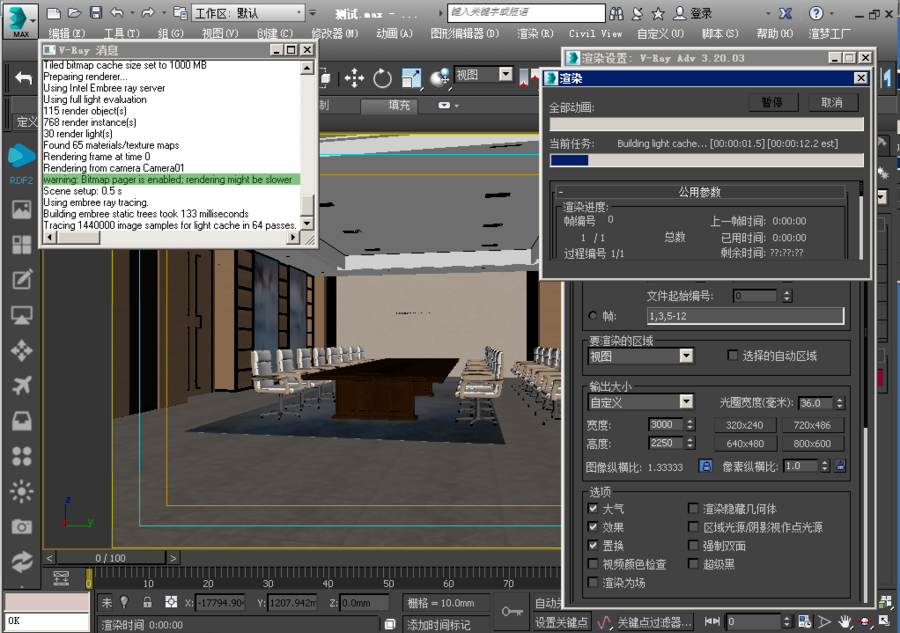
Task: Select the Rotate tool in the main toolbar
Action: (x=382, y=78)
